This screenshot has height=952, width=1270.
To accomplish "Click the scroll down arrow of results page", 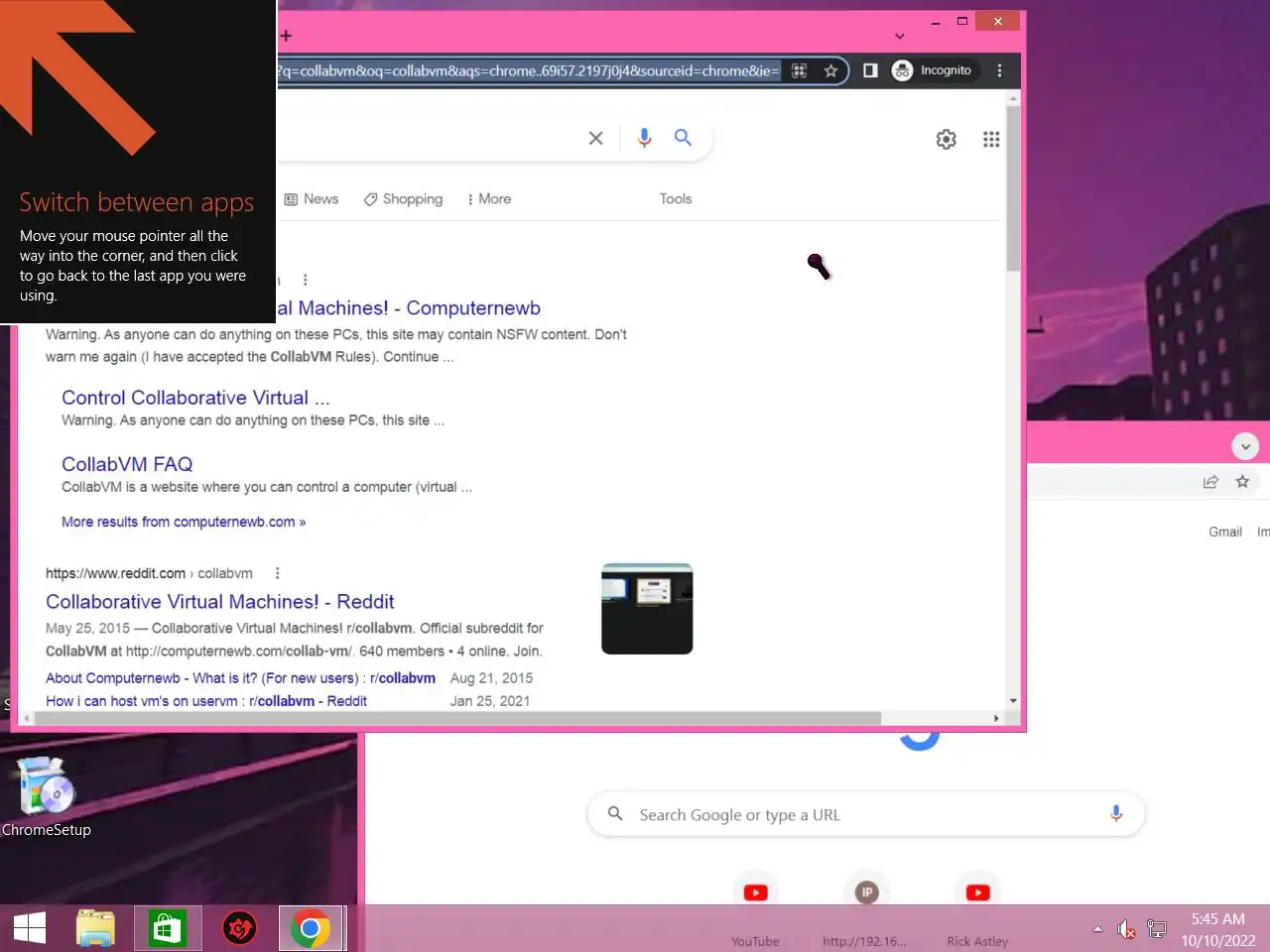I will (x=1013, y=701).
